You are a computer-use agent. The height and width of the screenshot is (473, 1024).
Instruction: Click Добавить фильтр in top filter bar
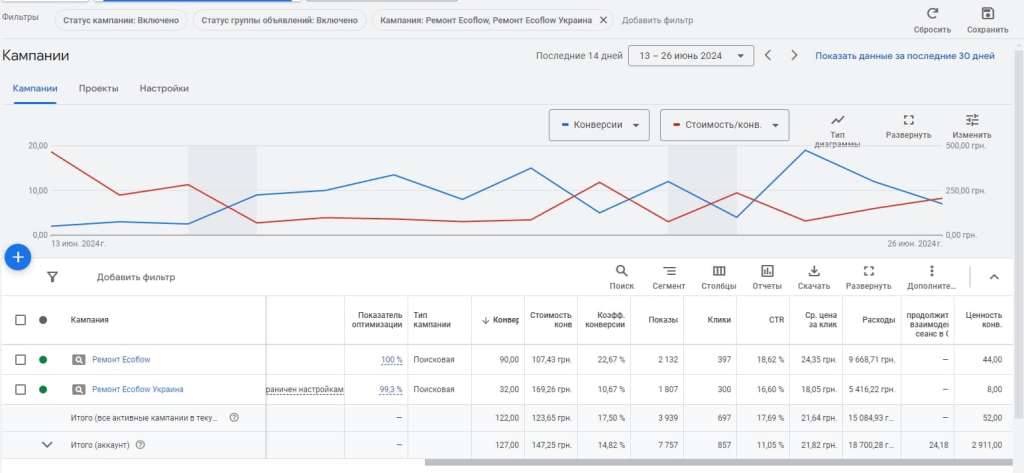658,20
